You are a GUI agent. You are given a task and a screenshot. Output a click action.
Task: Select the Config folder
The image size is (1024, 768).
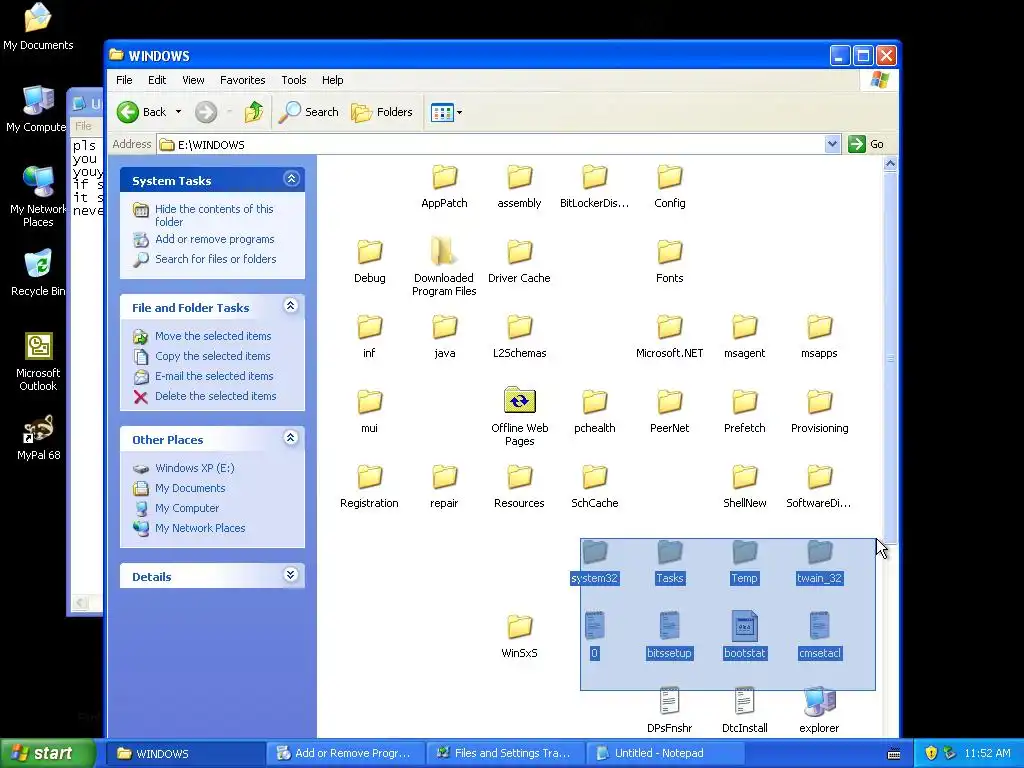pyautogui.click(x=669, y=186)
